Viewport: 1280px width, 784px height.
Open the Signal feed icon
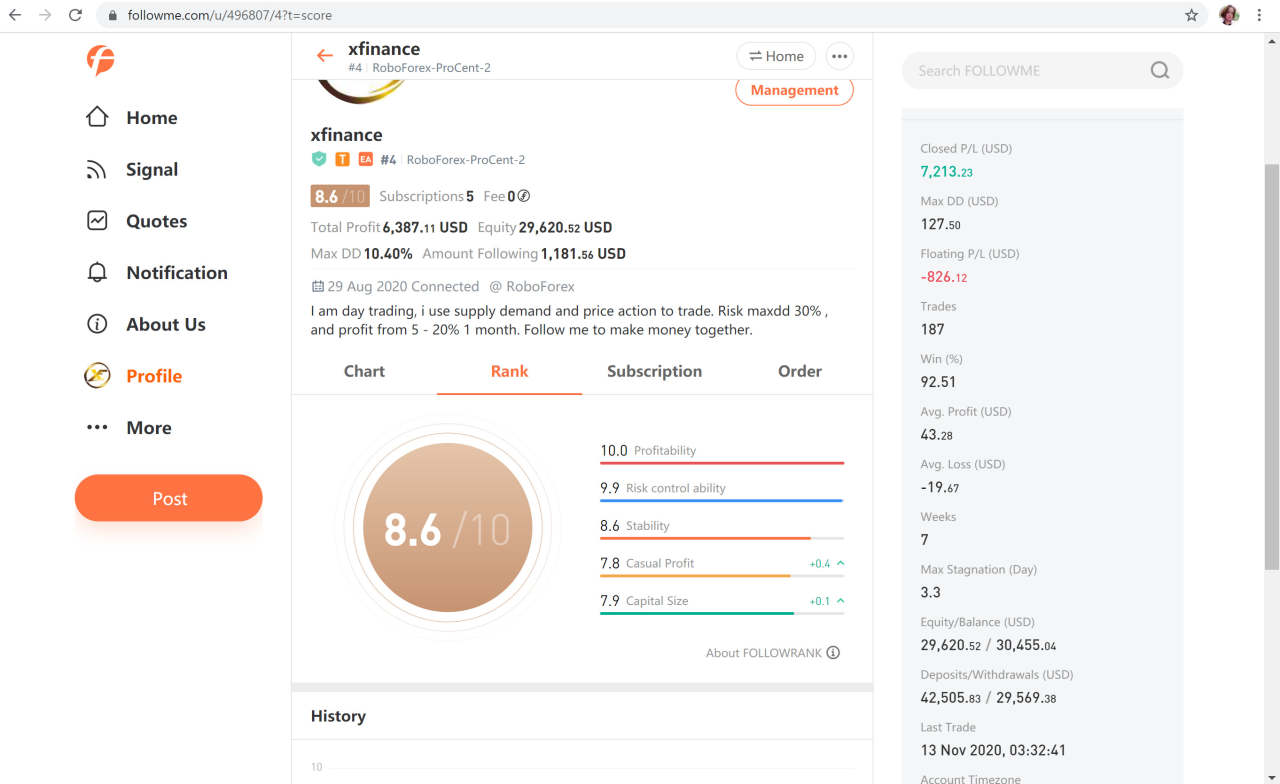tap(97, 170)
